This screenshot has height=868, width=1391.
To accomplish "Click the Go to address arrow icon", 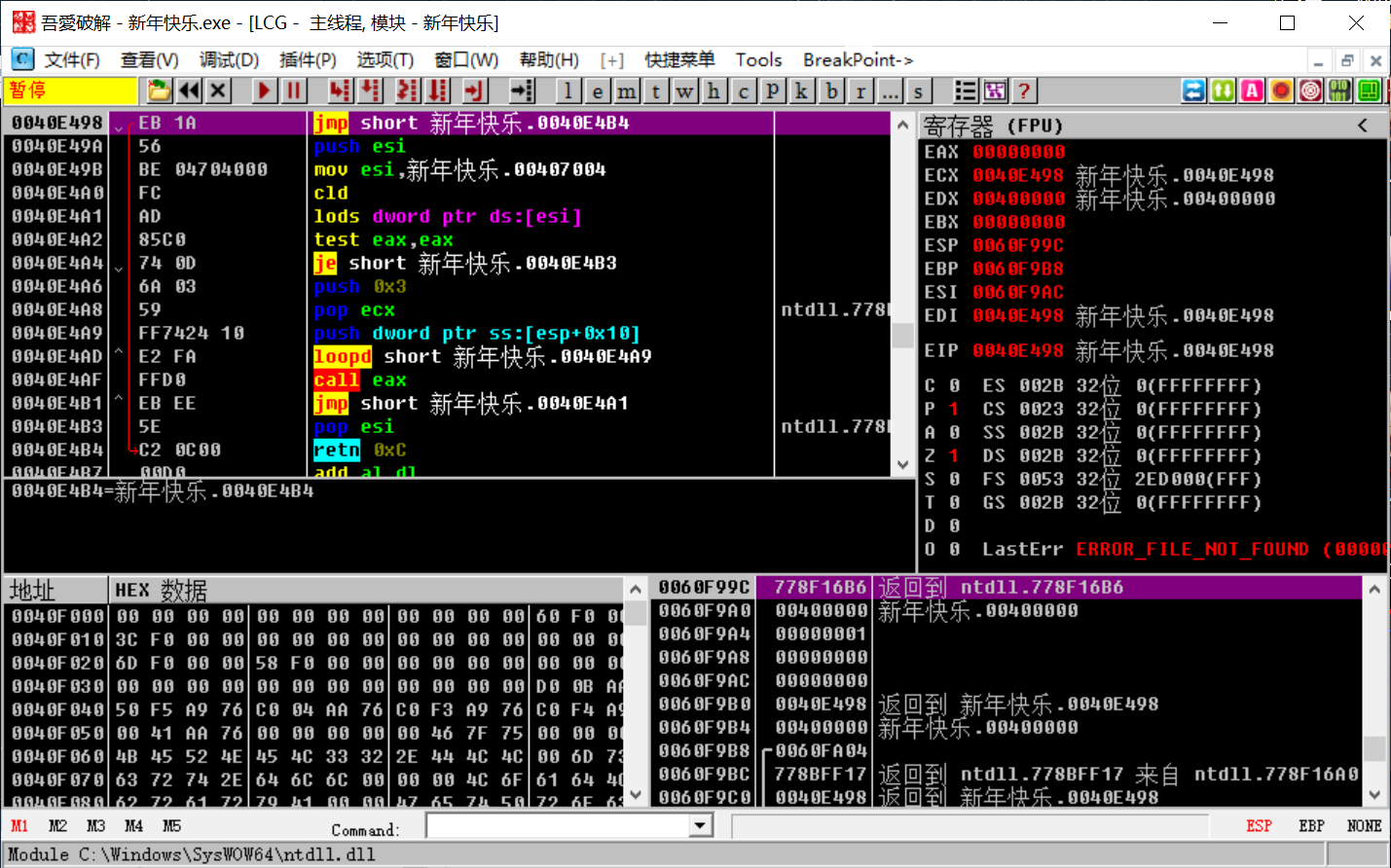I will tap(522, 90).
